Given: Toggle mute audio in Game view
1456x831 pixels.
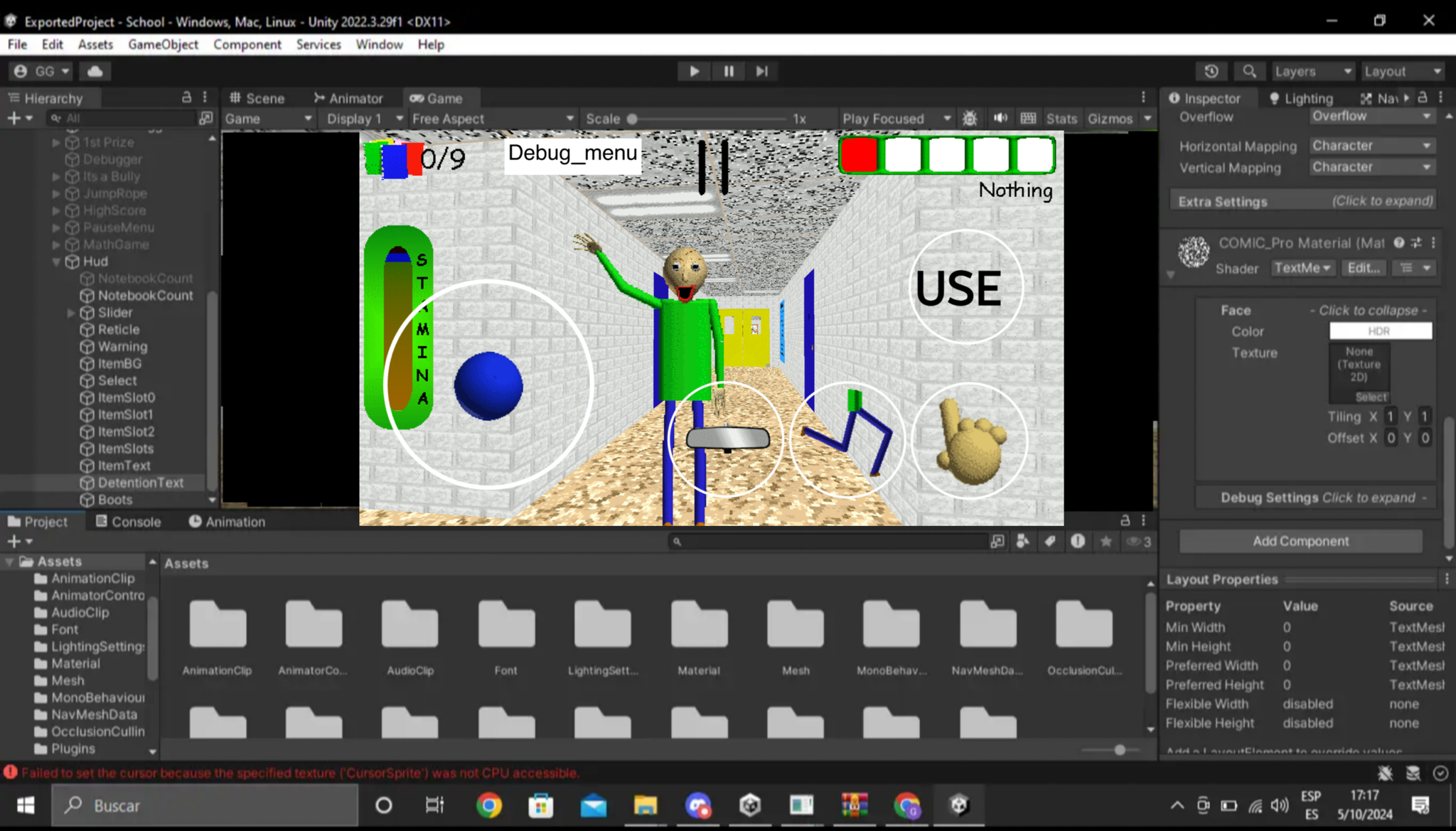Looking at the screenshot, I should (x=1000, y=119).
